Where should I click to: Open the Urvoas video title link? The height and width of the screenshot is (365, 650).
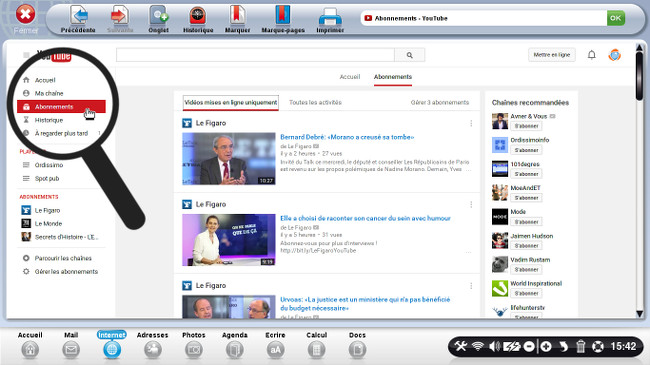coord(365,304)
